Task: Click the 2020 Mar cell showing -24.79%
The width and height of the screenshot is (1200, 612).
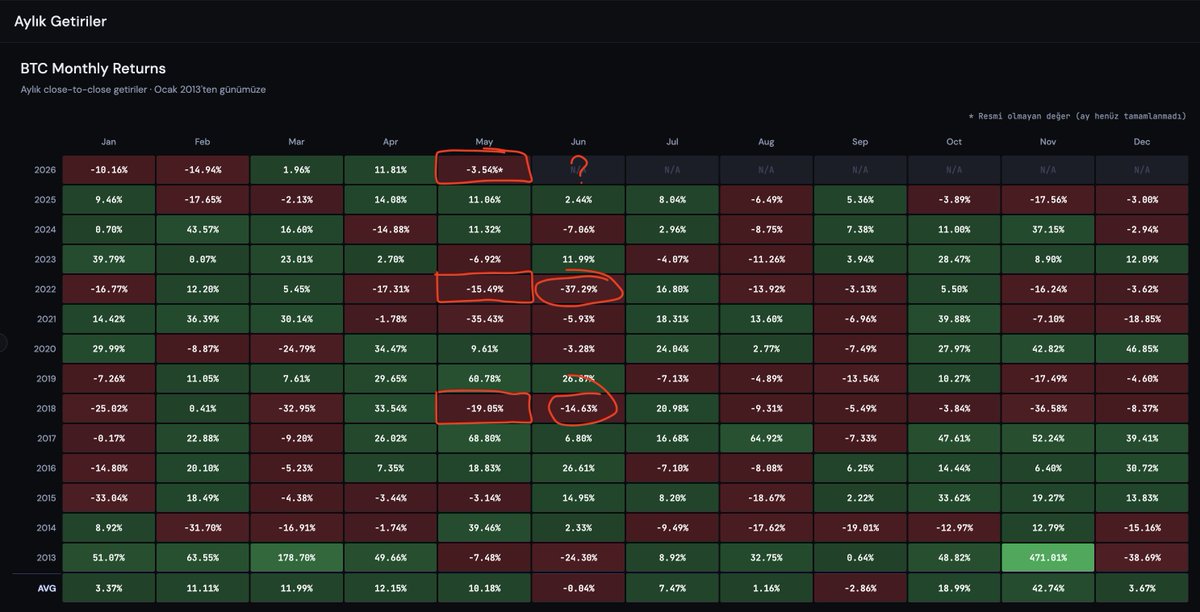Action: coord(296,350)
